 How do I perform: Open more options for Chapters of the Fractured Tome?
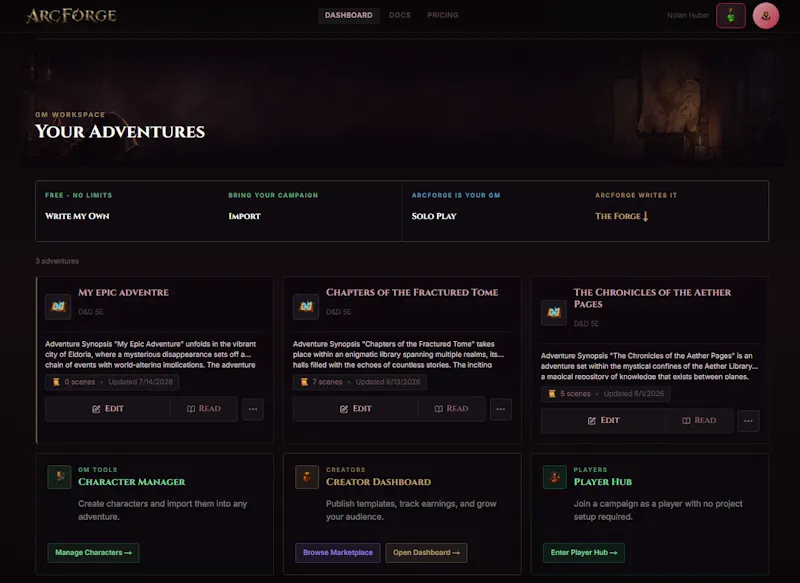501,409
